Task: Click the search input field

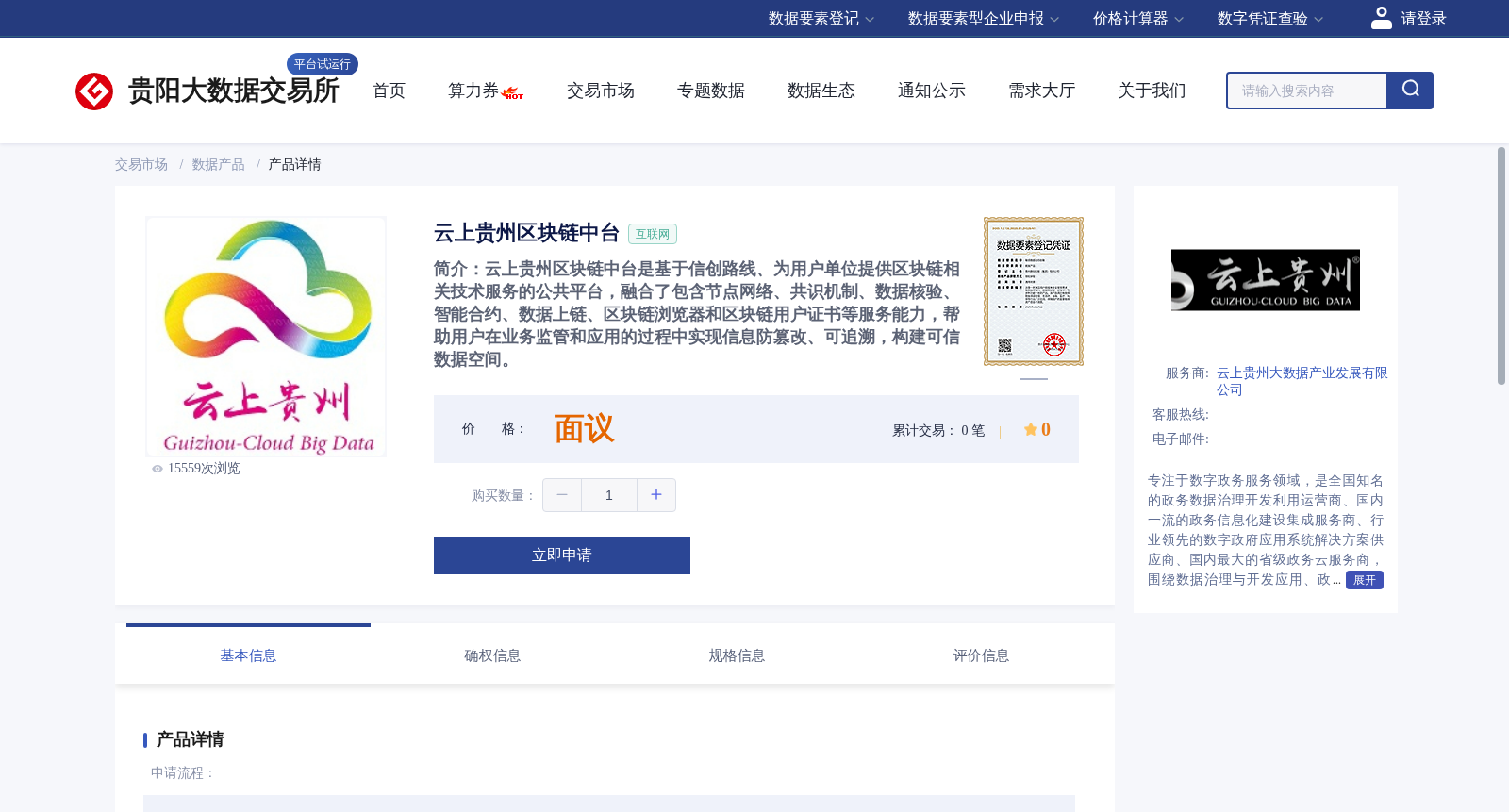Action: (1307, 91)
